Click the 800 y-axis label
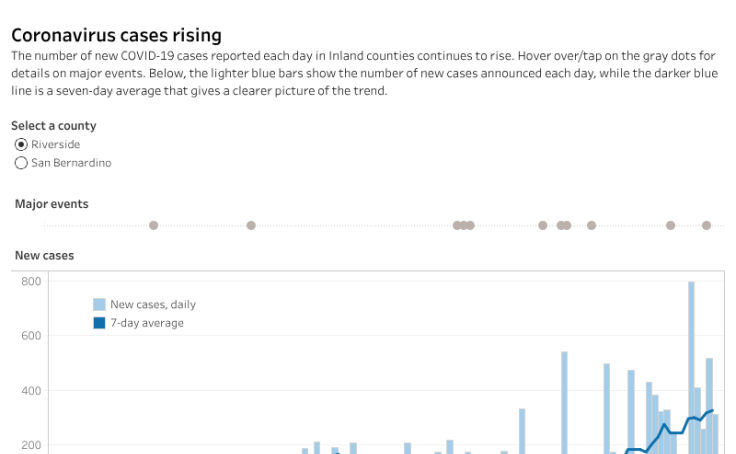The height and width of the screenshot is (454, 736). coord(31,282)
